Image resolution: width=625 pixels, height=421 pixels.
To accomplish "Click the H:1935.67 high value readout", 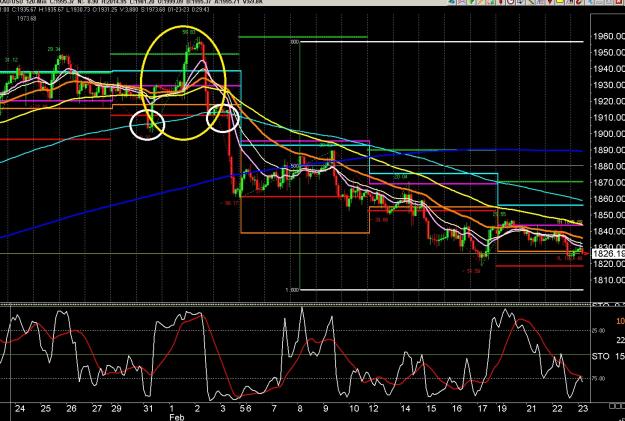I will (x=51, y=10).
